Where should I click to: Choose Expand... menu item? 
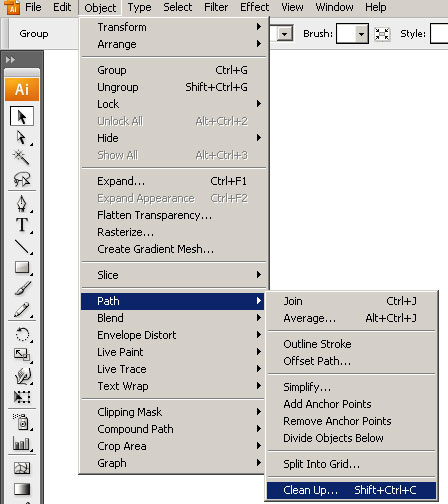click(x=173, y=181)
